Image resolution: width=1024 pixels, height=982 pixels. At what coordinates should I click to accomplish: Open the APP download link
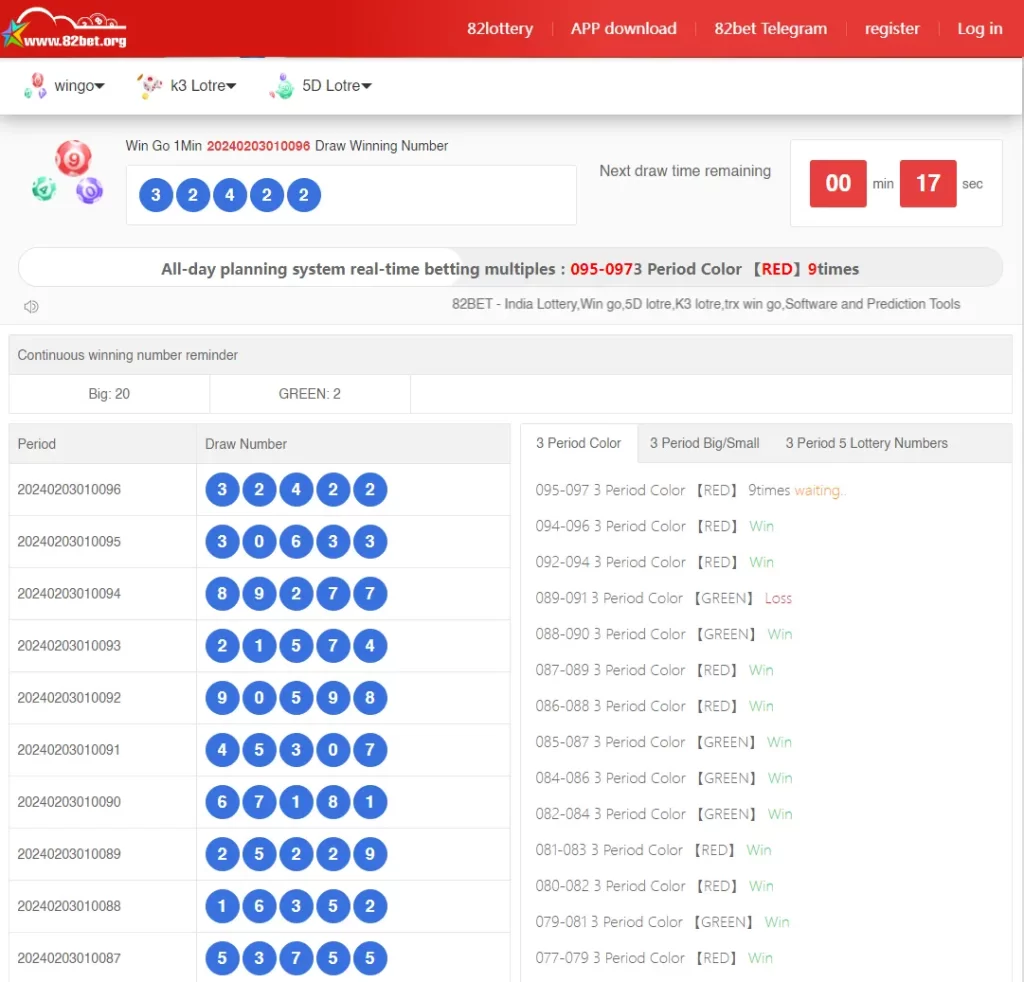(x=623, y=29)
